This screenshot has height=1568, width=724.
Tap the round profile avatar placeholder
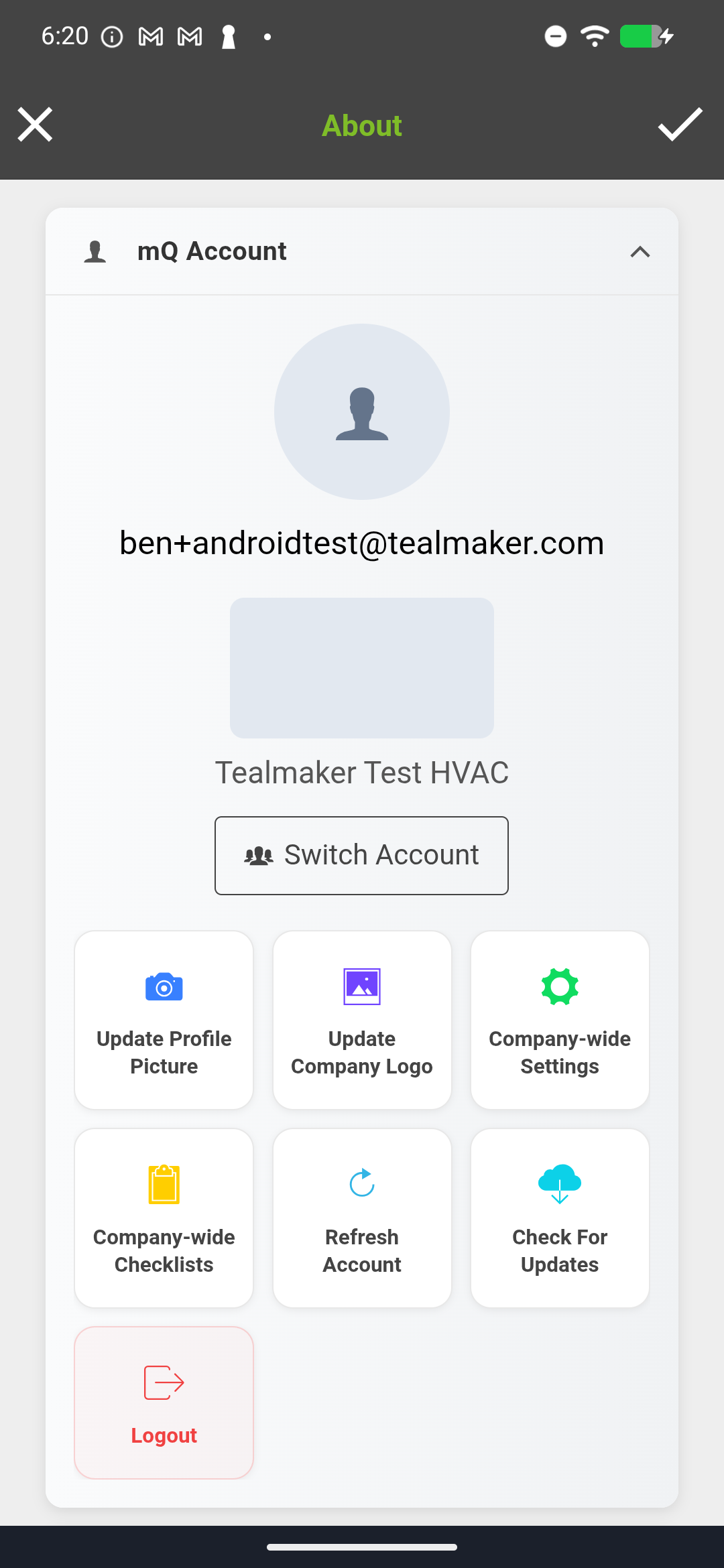pos(362,411)
